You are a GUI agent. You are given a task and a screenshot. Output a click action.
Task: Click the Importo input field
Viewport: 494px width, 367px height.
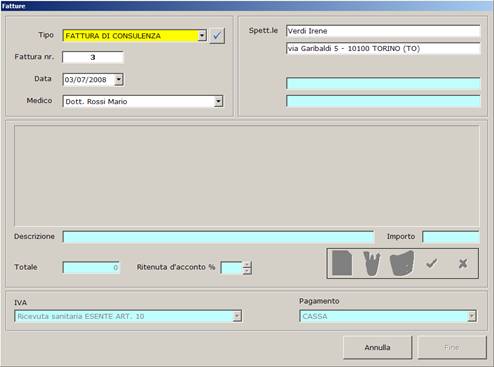click(451, 237)
